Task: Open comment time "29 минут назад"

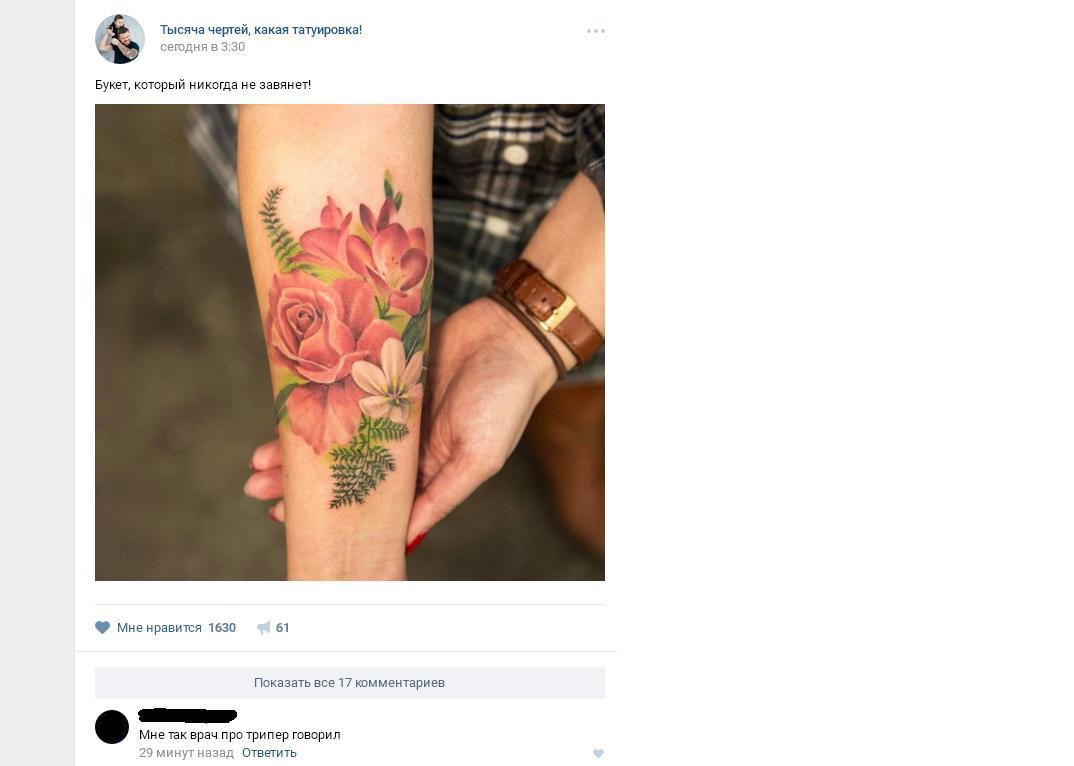Action: click(x=186, y=752)
